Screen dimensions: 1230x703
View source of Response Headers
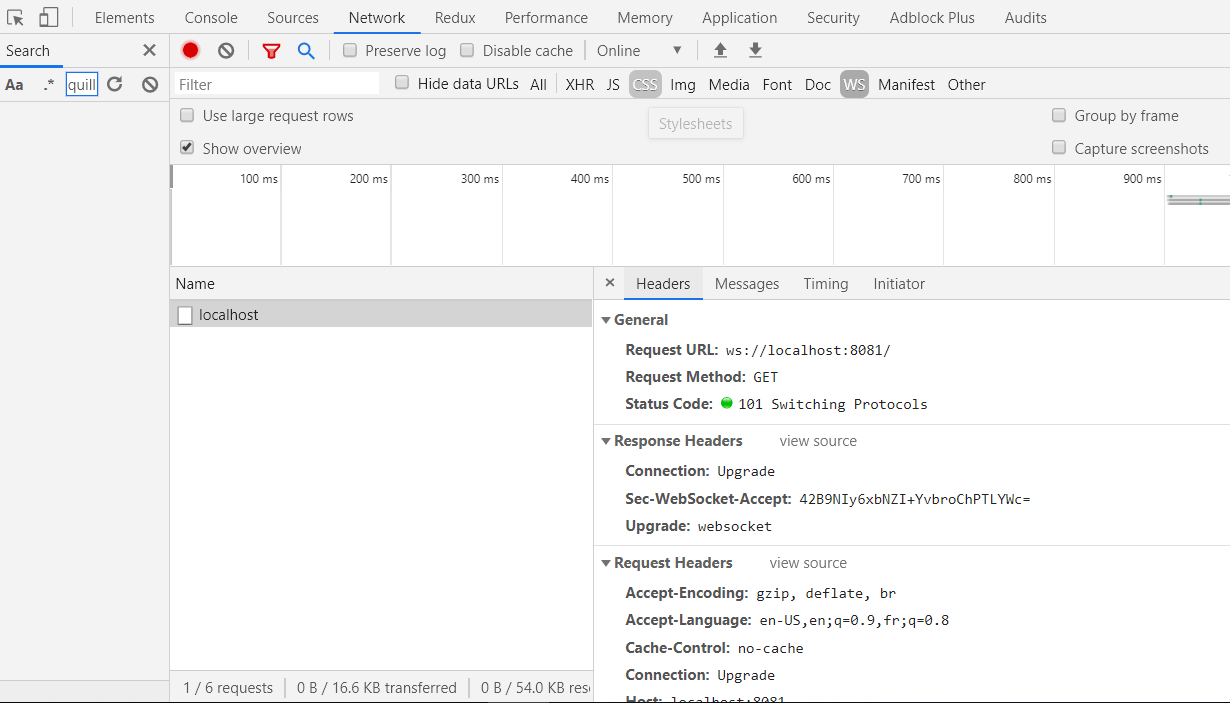click(818, 441)
